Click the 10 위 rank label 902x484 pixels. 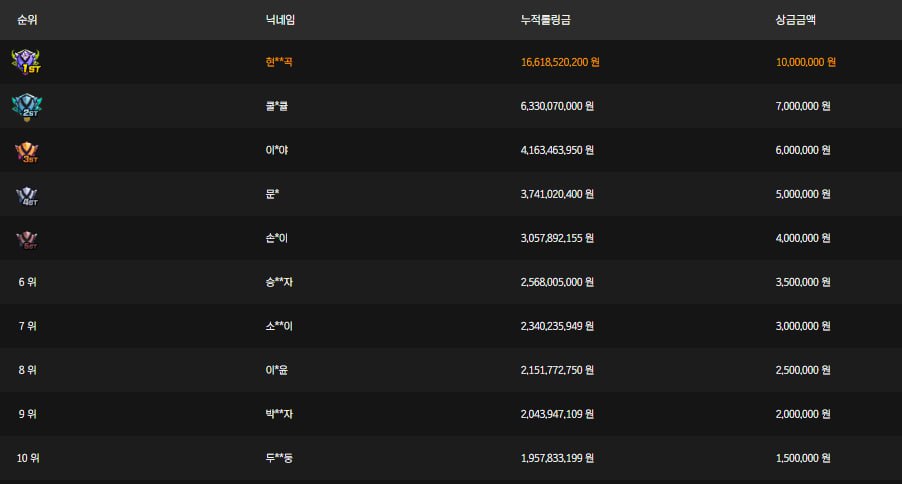click(x=28, y=458)
